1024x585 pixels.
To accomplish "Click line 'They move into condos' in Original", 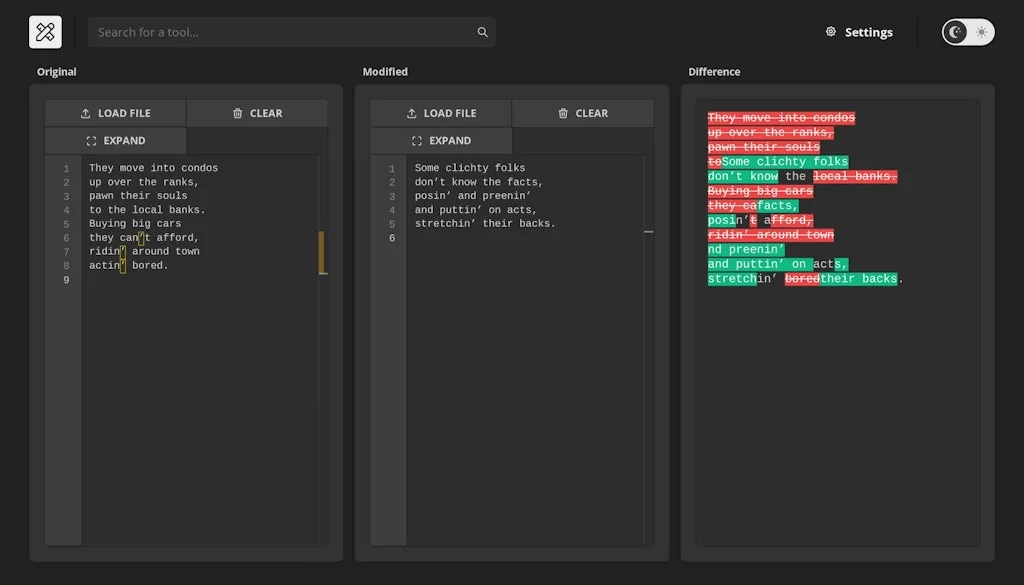I will pyautogui.click(x=153, y=168).
